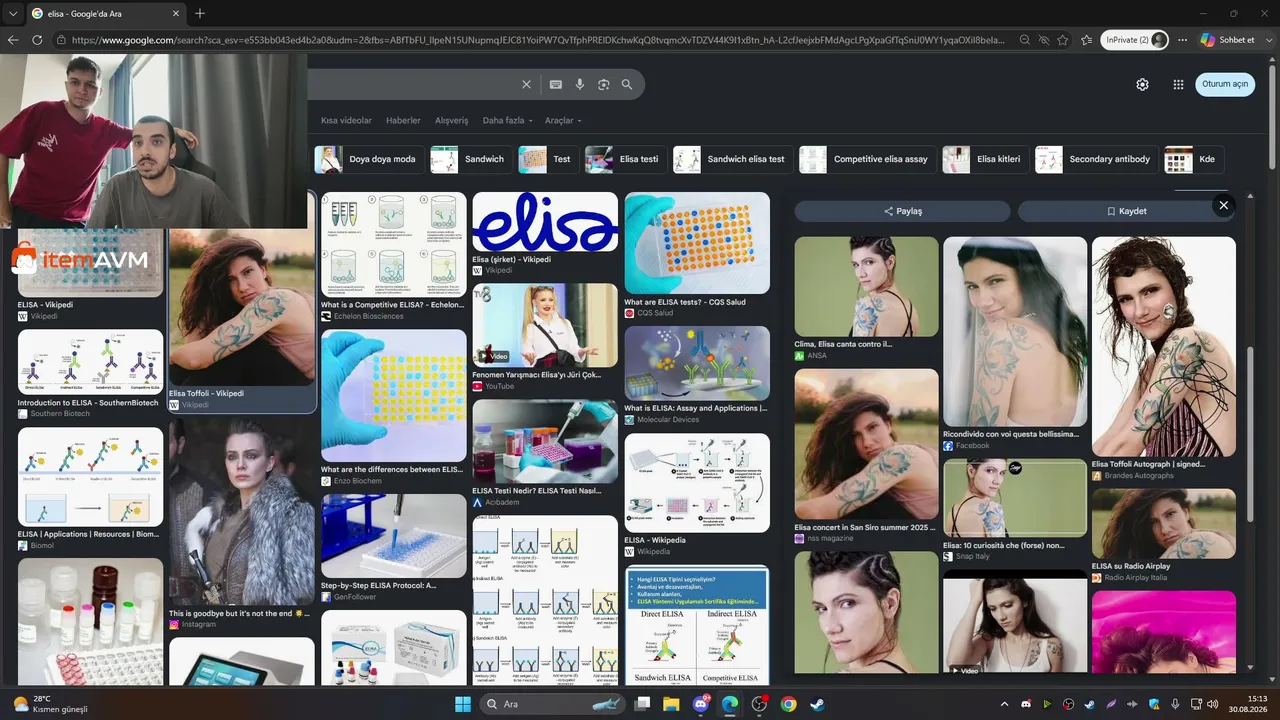Filter images by the Elisa kitleri chip
Viewport: 1280px width, 720px height.
tap(984, 160)
